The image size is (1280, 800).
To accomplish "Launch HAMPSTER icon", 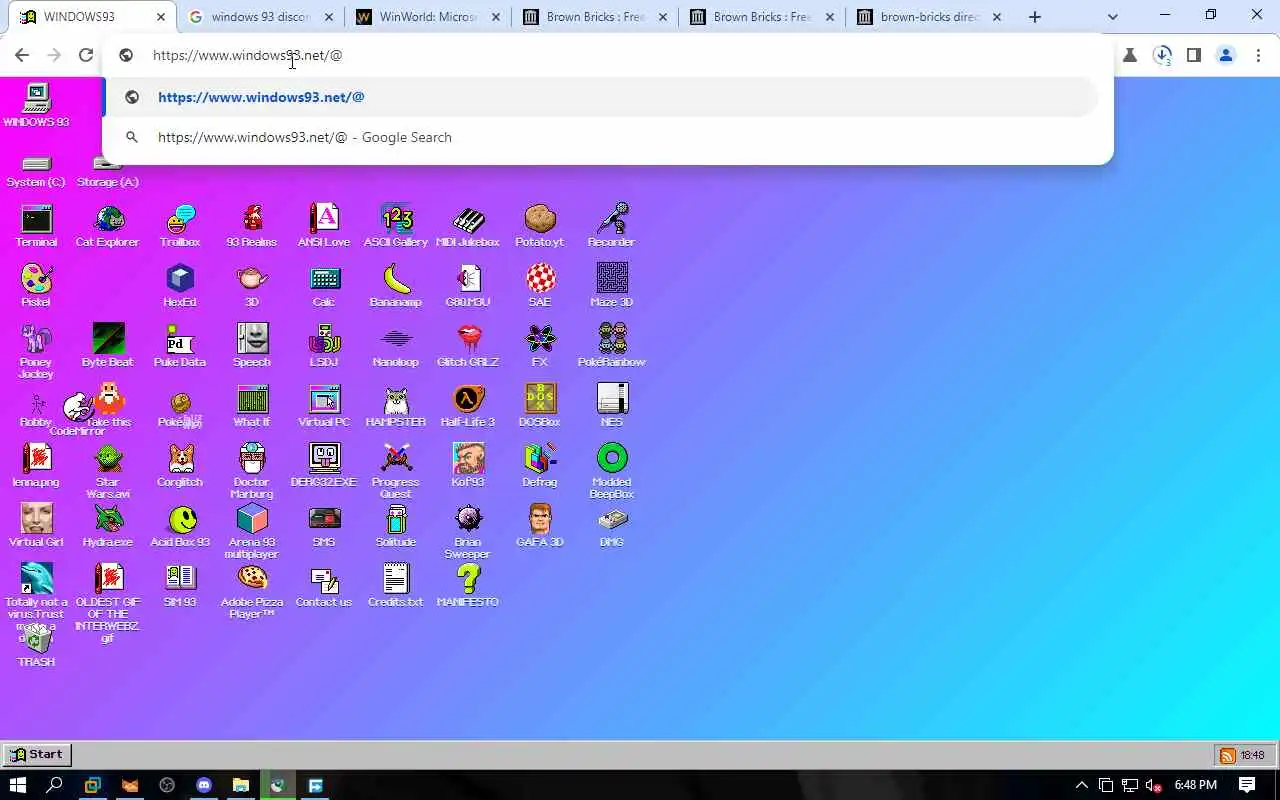I will coord(396,406).
